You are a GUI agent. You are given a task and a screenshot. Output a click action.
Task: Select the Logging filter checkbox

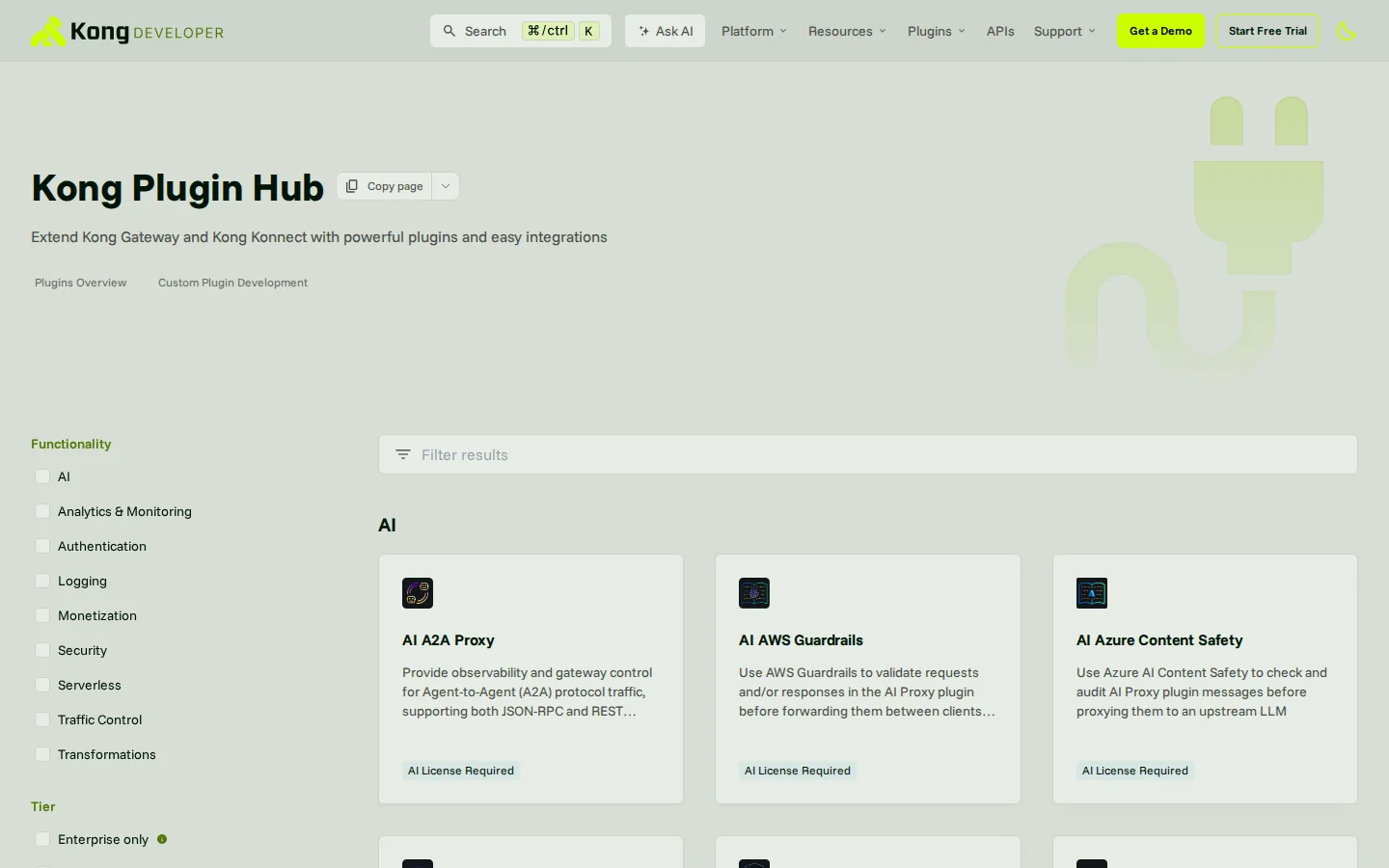(x=42, y=581)
